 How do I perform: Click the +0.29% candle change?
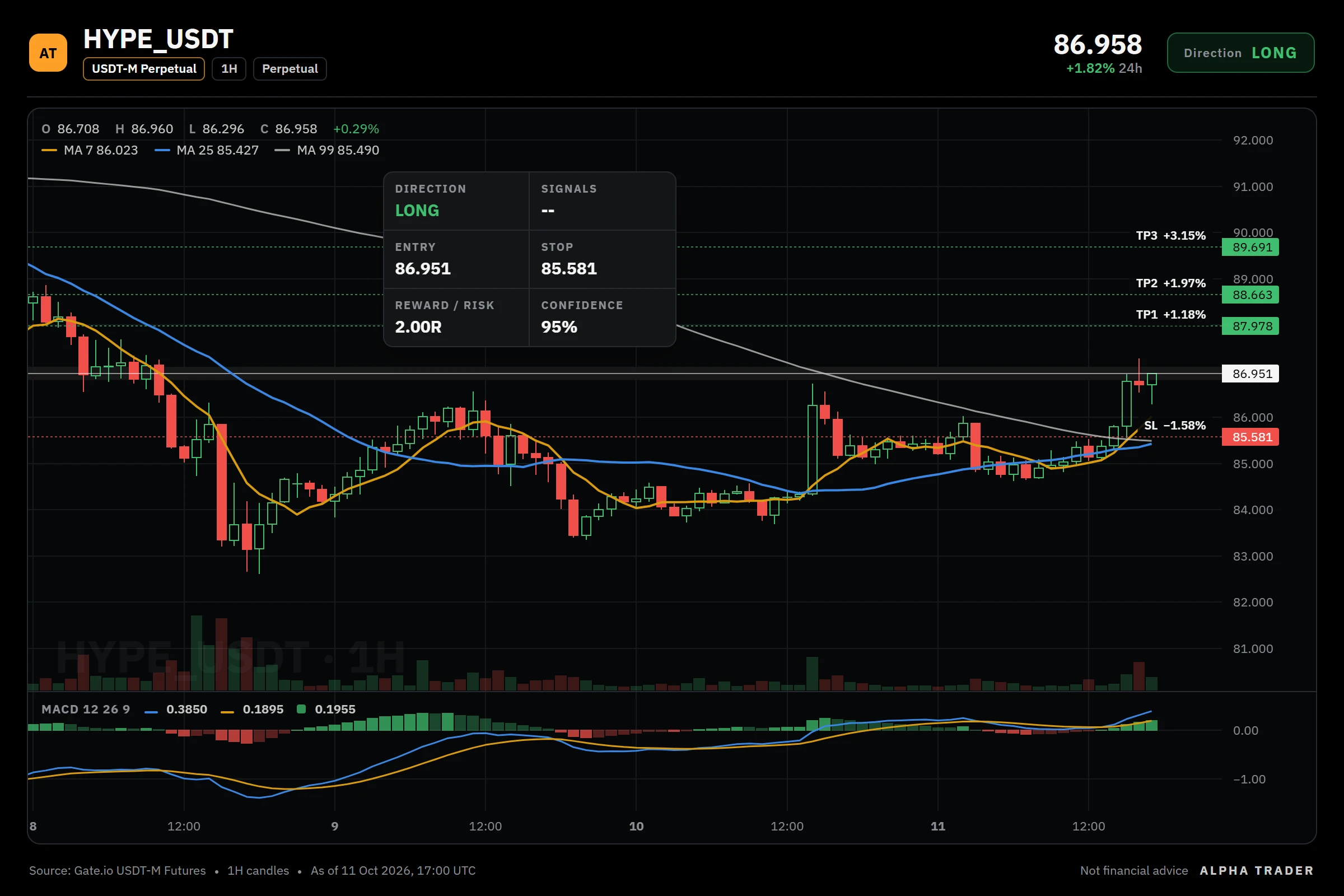(356, 129)
